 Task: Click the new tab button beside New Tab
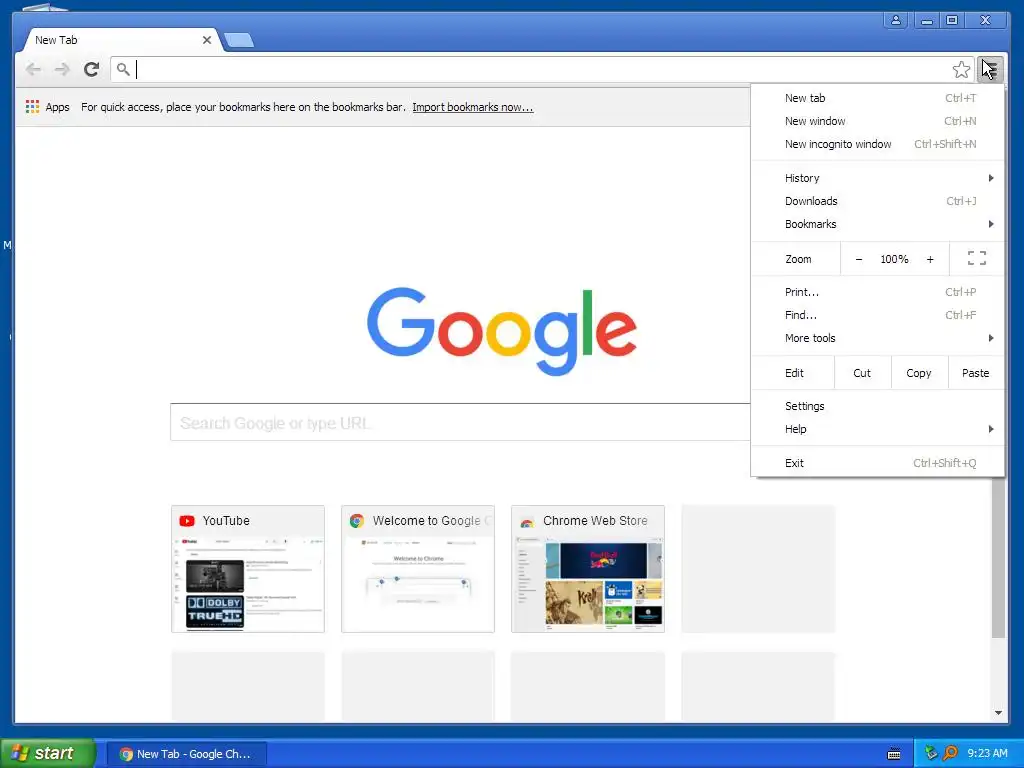(x=239, y=40)
